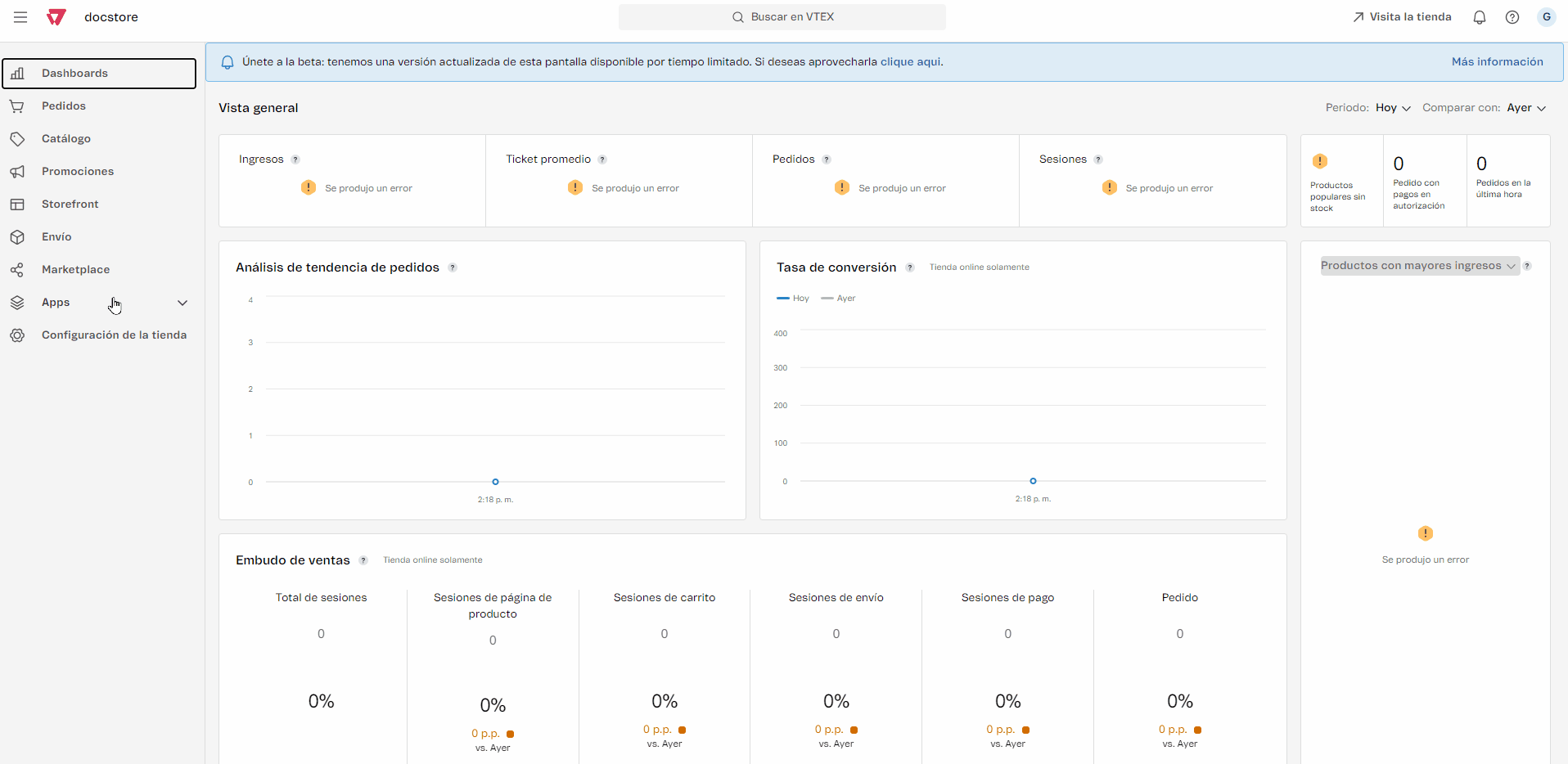Screen dimensions: 1568x764
Task: Open the Comparar con Ayer dropdown
Action: click(1525, 108)
